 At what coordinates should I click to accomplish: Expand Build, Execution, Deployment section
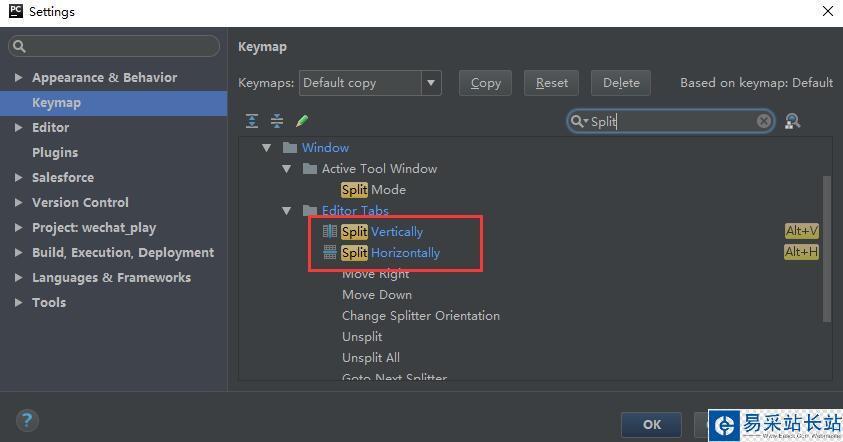tap(18, 252)
